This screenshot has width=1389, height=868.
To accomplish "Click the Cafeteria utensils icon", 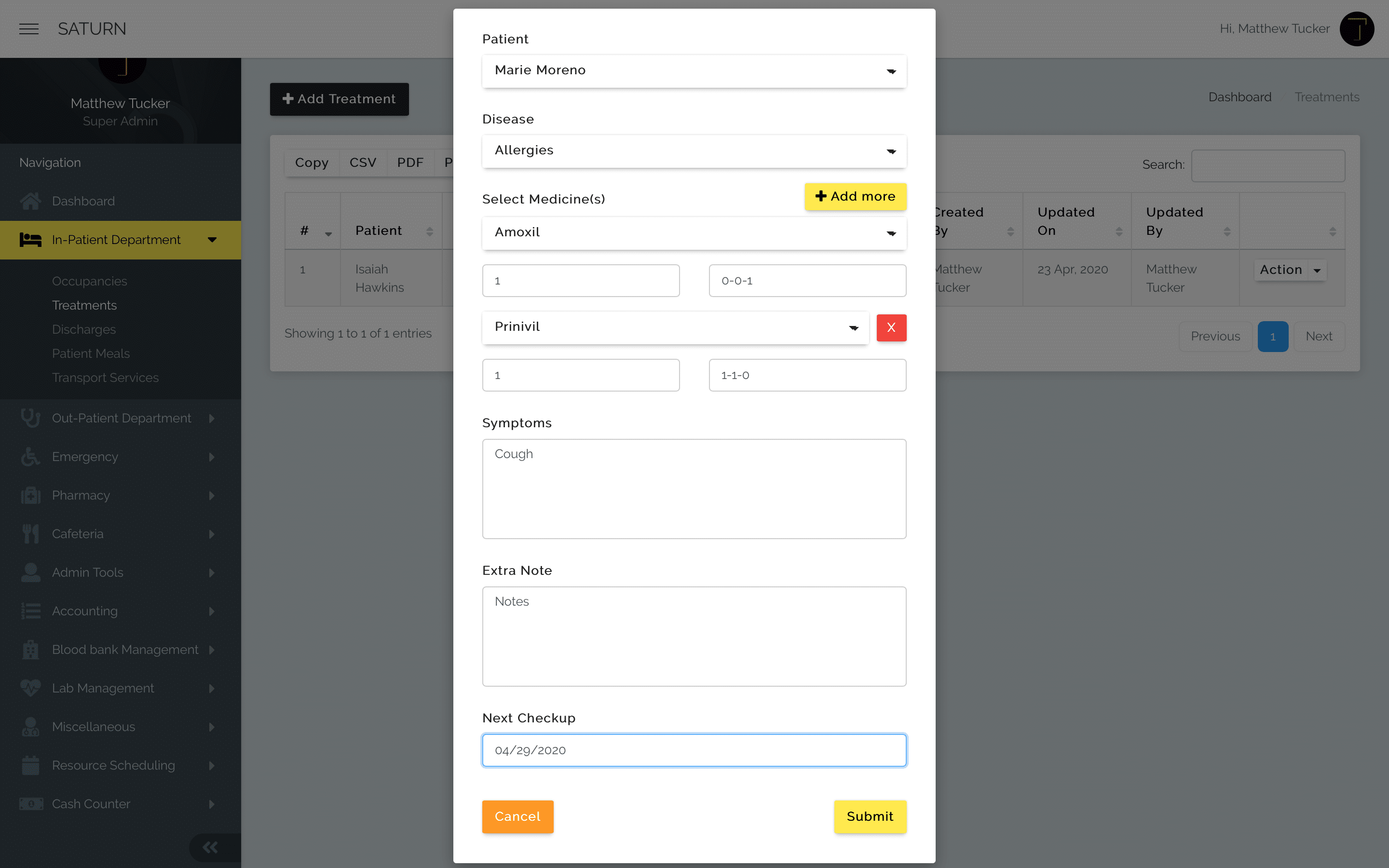I will click(30, 534).
